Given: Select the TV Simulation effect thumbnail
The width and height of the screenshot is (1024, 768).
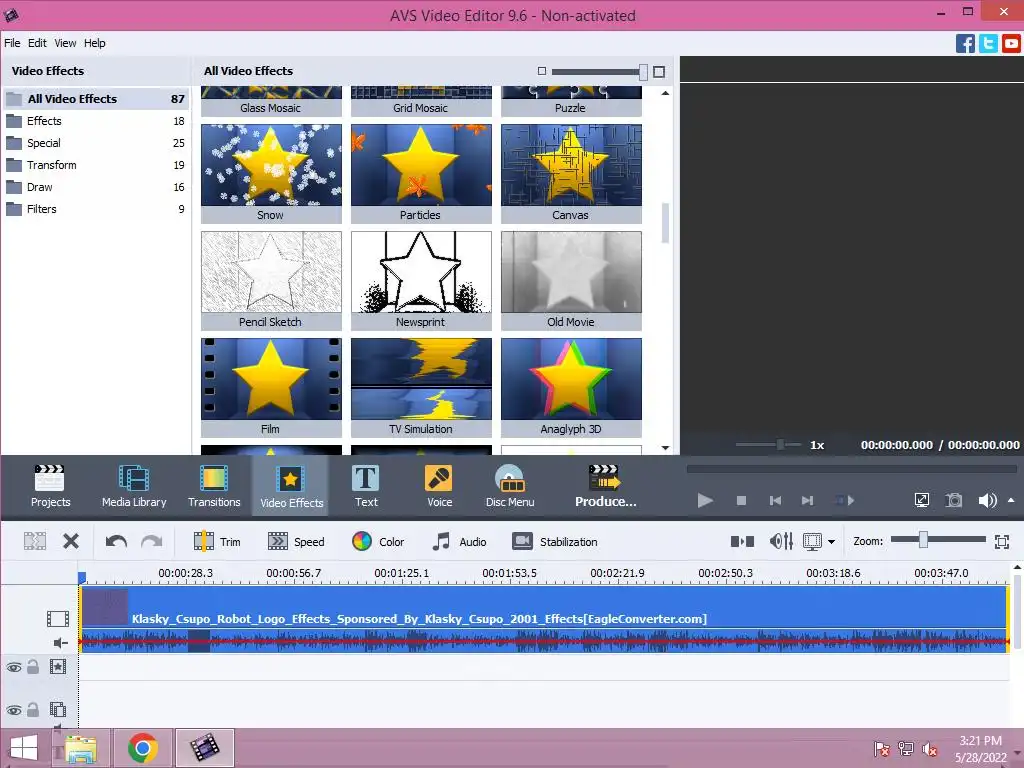Looking at the screenshot, I should point(421,387).
